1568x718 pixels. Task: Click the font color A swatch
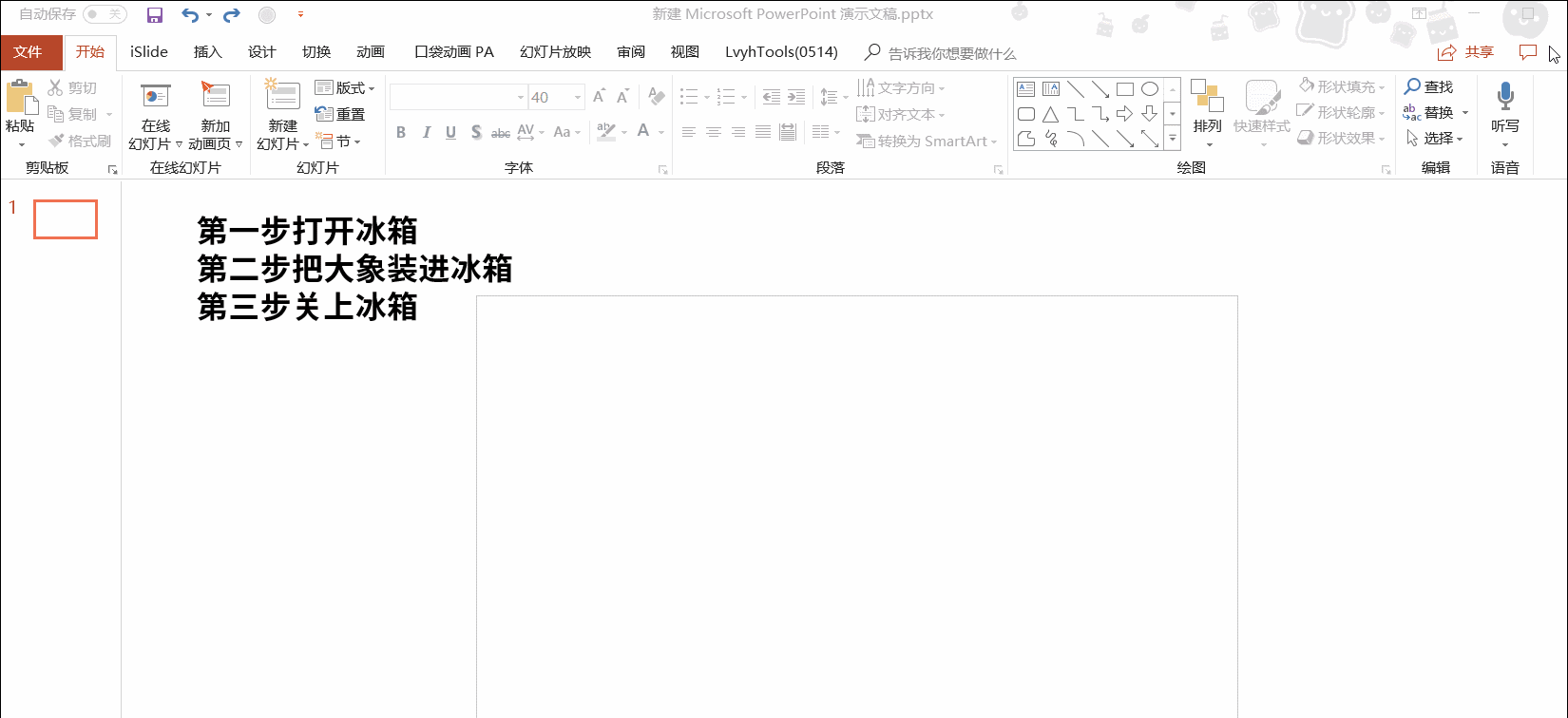(x=643, y=132)
